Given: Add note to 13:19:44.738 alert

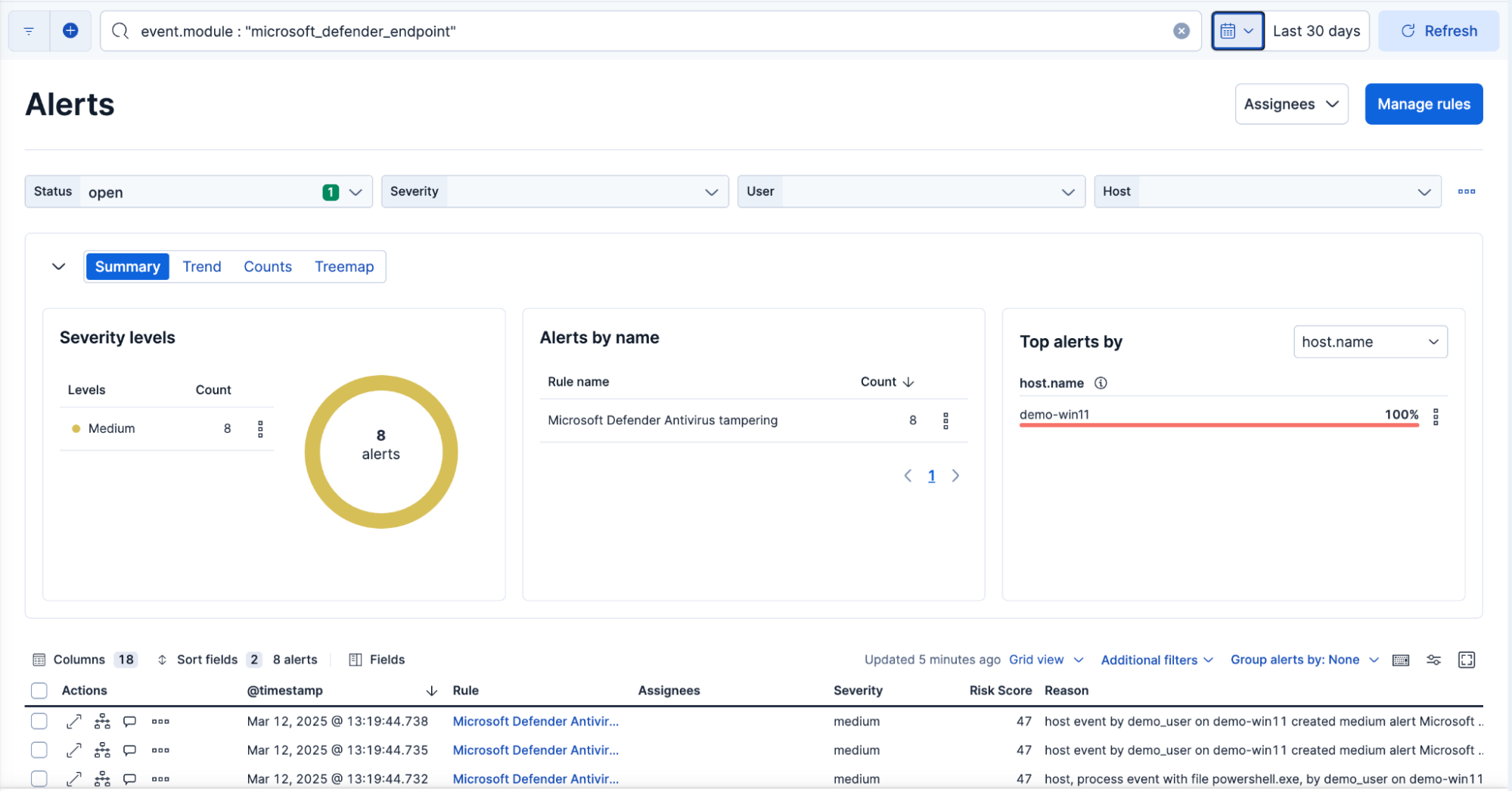Looking at the screenshot, I should [x=130, y=722].
